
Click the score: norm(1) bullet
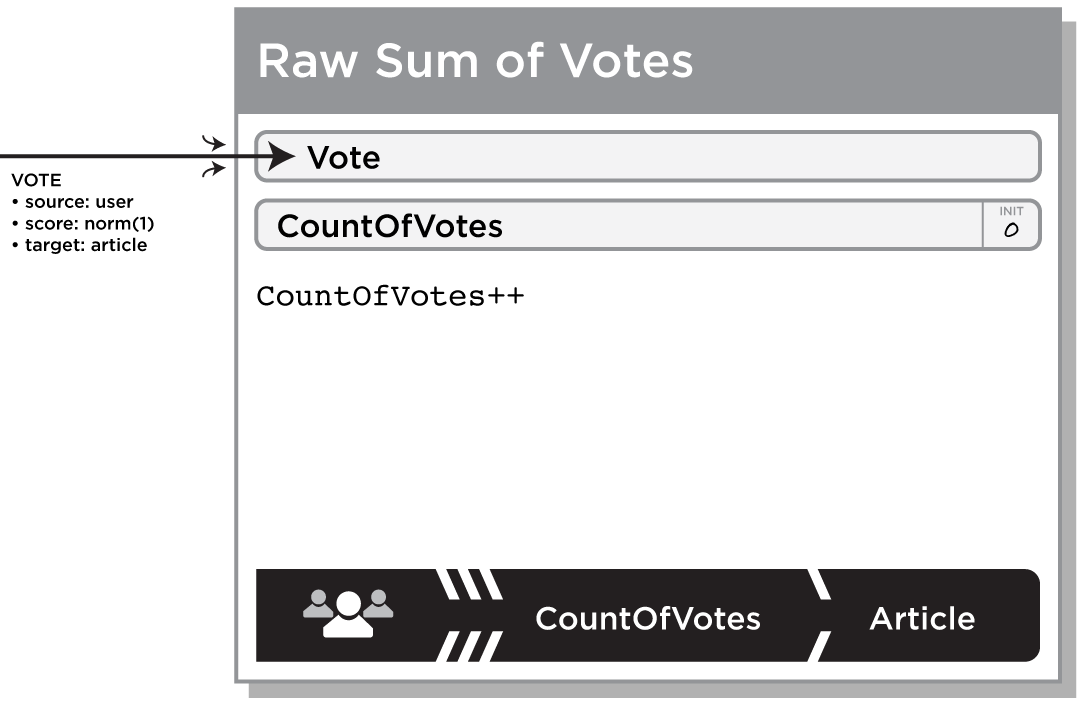[83, 224]
